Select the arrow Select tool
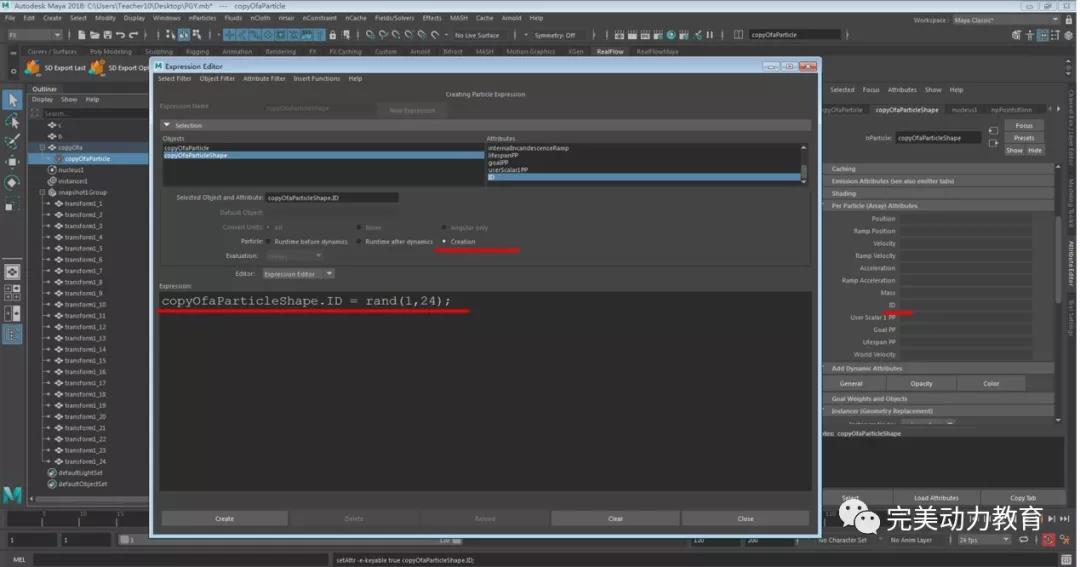Screen dimensions: 1080x567 [x=12, y=99]
